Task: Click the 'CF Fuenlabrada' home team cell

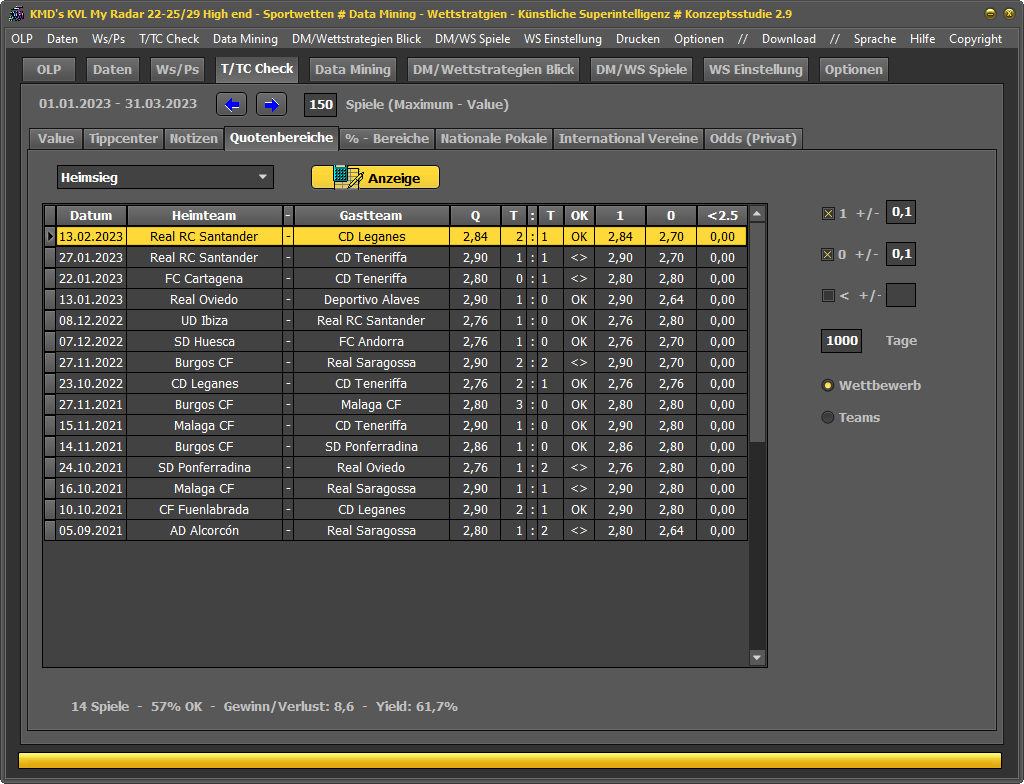Action: (x=204, y=510)
